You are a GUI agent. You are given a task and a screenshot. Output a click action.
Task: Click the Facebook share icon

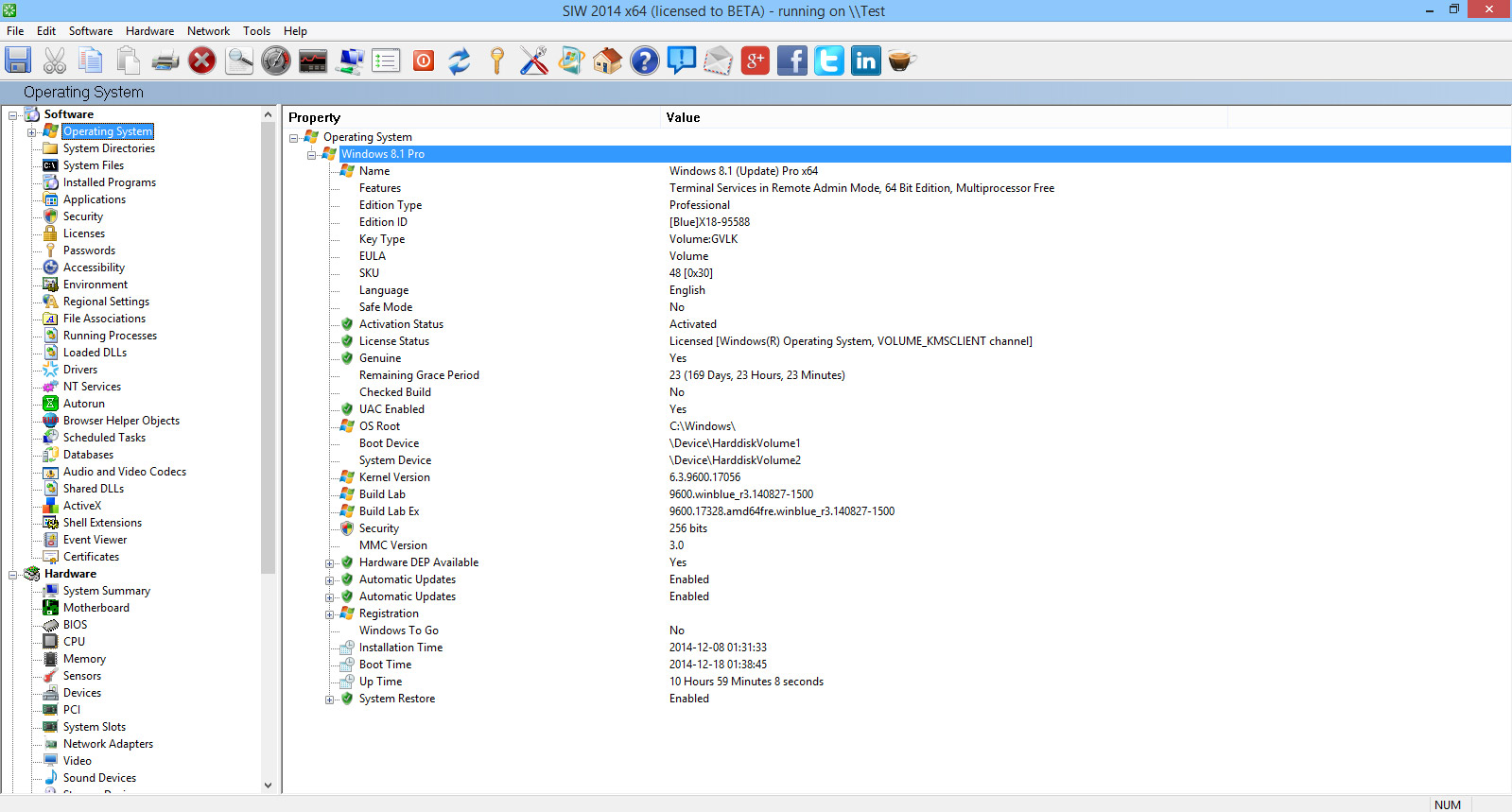[792, 60]
